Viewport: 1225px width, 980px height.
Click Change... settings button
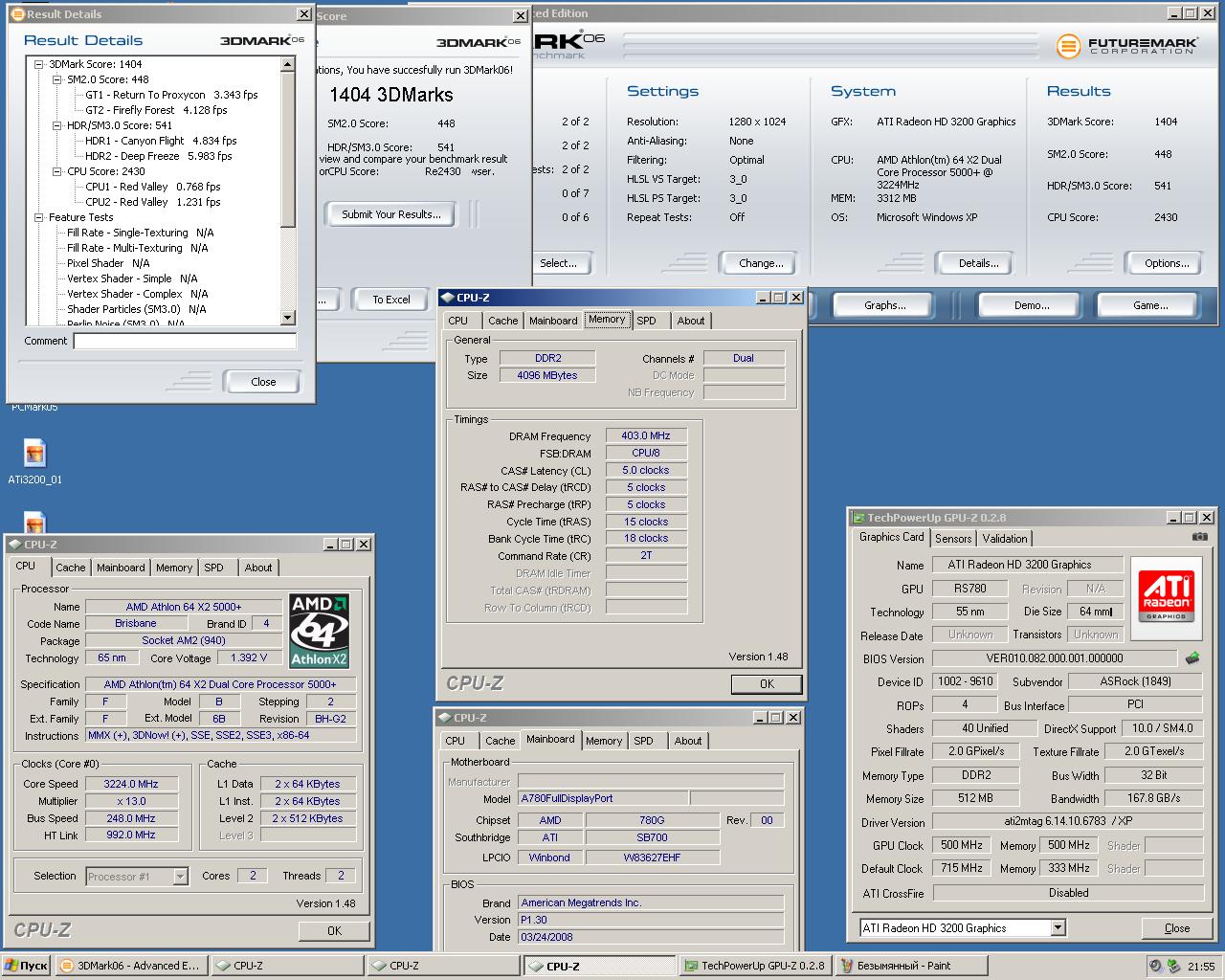tap(761, 263)
